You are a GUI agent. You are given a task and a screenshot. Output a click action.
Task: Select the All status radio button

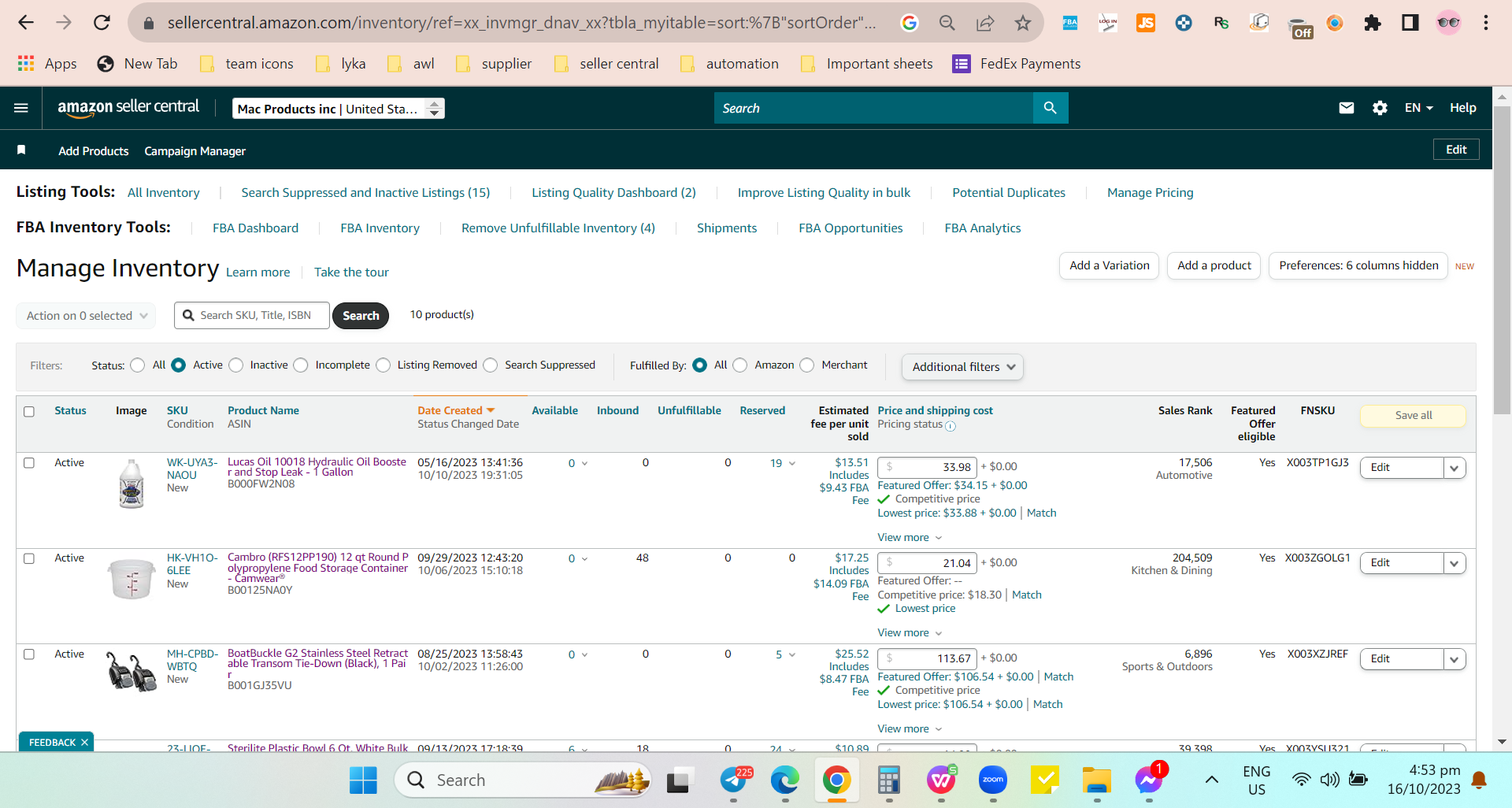138,365
